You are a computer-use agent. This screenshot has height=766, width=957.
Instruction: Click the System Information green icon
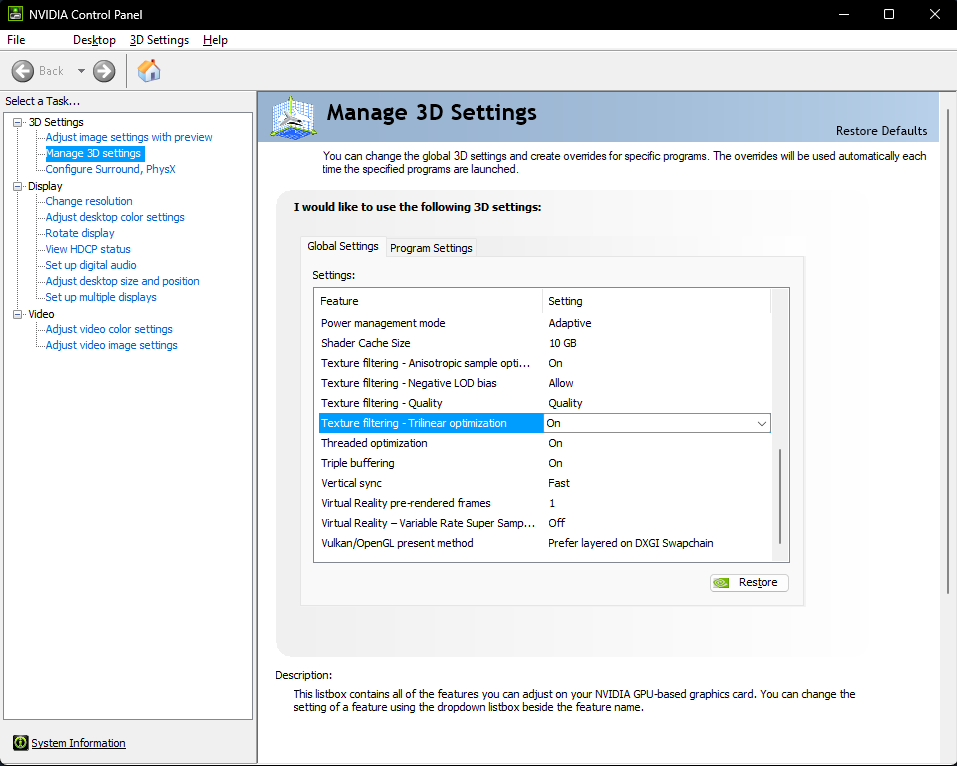21,742
